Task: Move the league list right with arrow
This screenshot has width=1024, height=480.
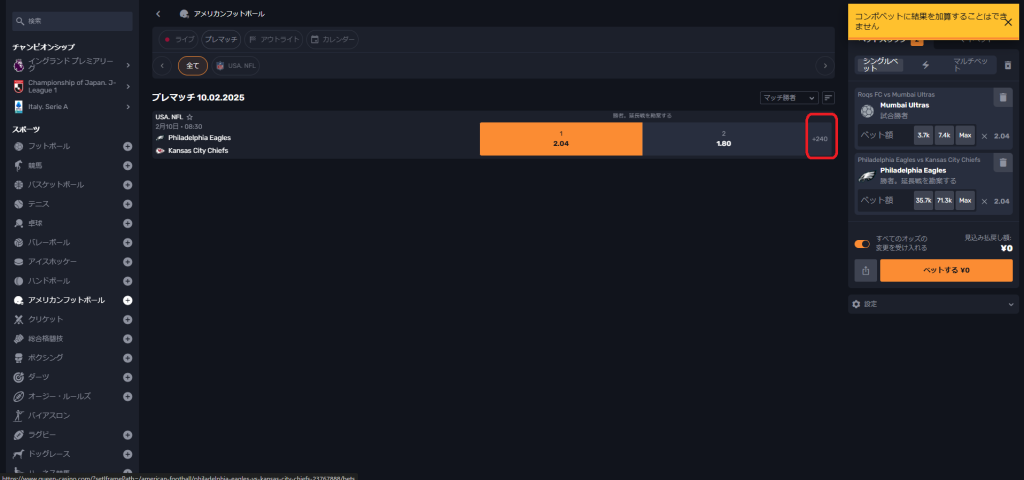Action: (x=825, y=65)
